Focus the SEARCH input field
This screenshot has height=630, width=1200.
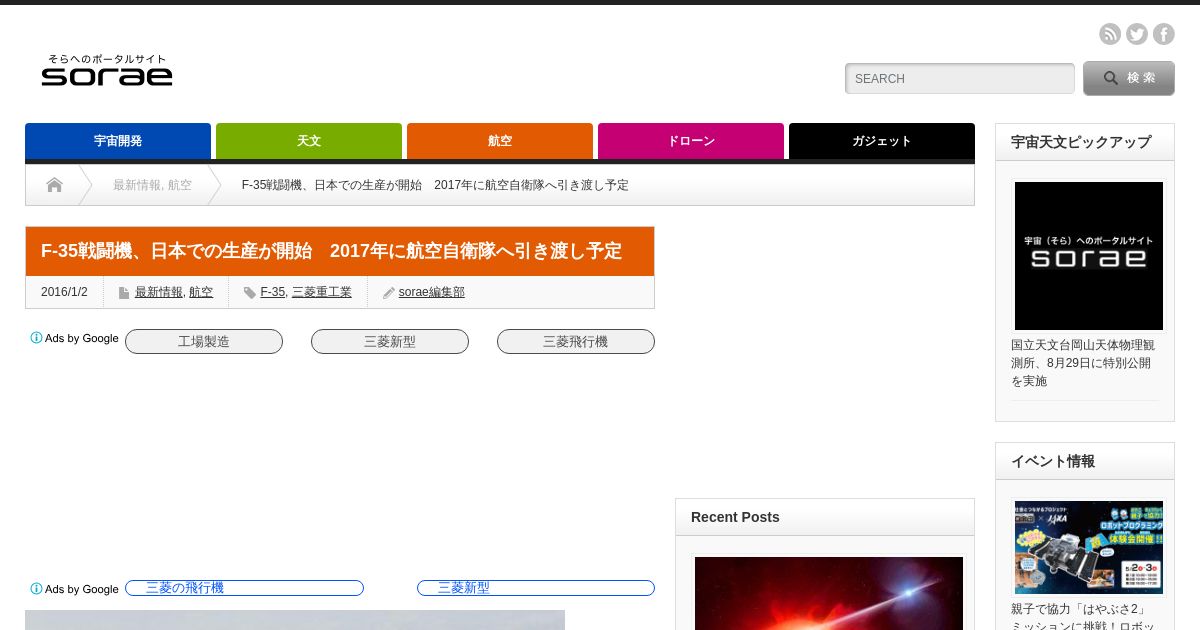tap(960, 79)
